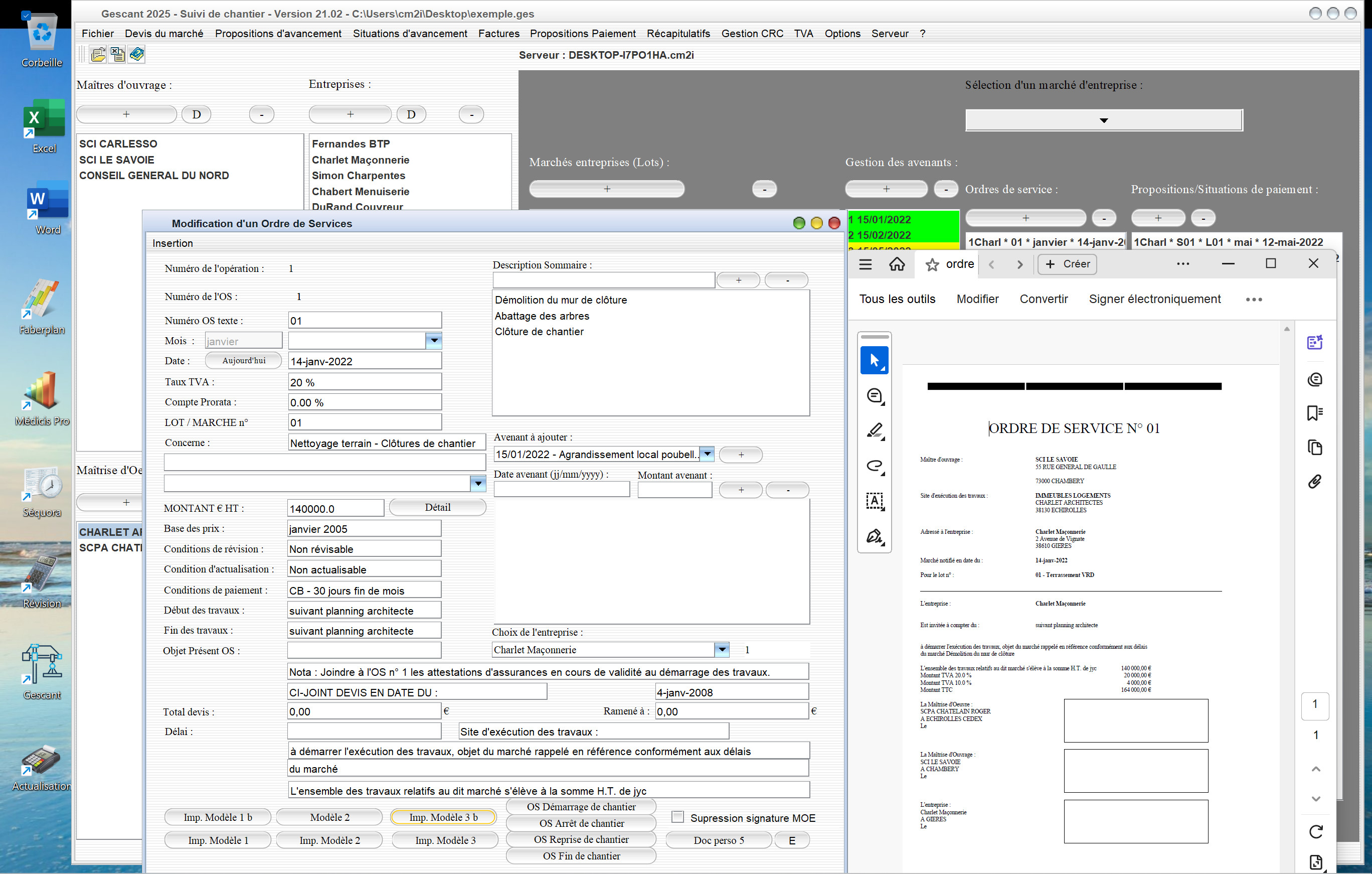Select the text box 'A' tool

click(875, 501)
